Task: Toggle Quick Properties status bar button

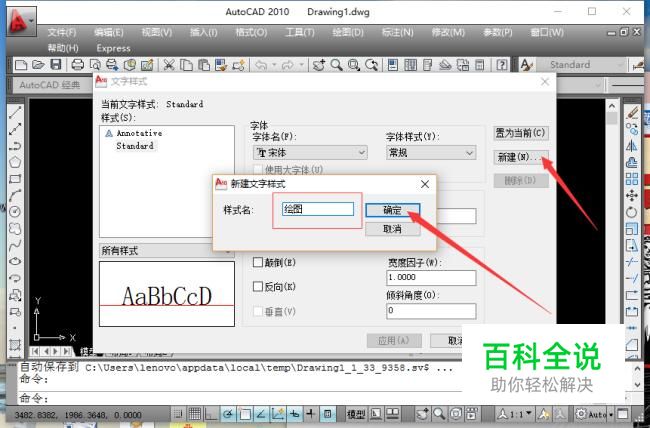Action: click(327, 414)
